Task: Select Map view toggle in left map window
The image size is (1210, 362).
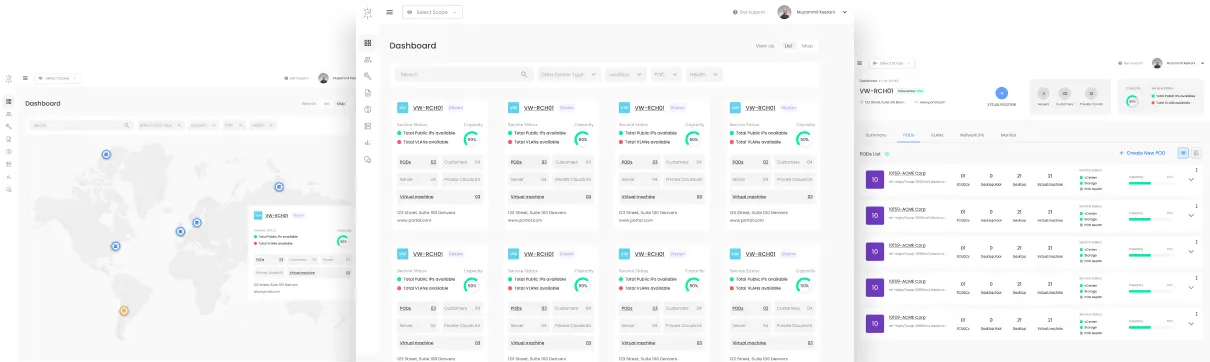Action: click(341, 103)
